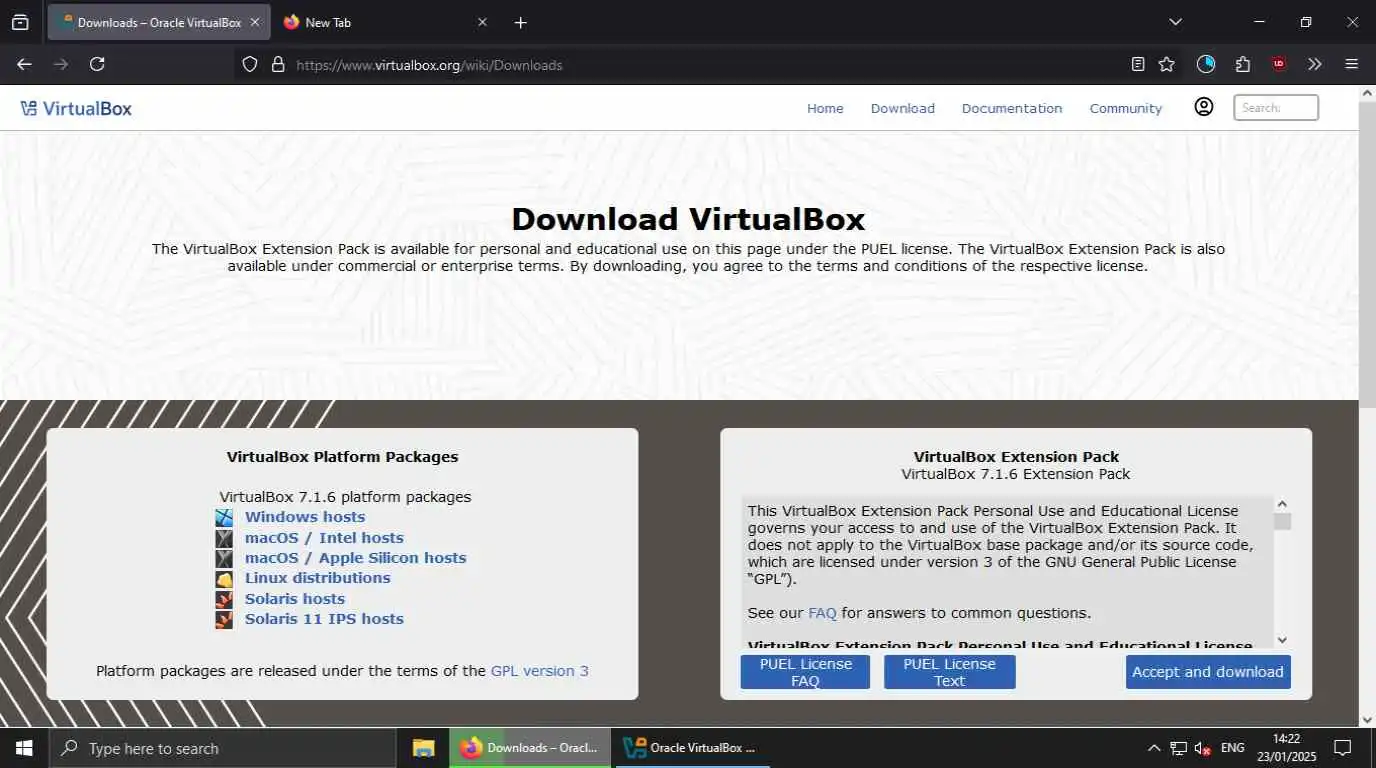The height and width of the screenshot is (768, 1376).
Task: Open the Download navigation item
Action: point(902,108)
